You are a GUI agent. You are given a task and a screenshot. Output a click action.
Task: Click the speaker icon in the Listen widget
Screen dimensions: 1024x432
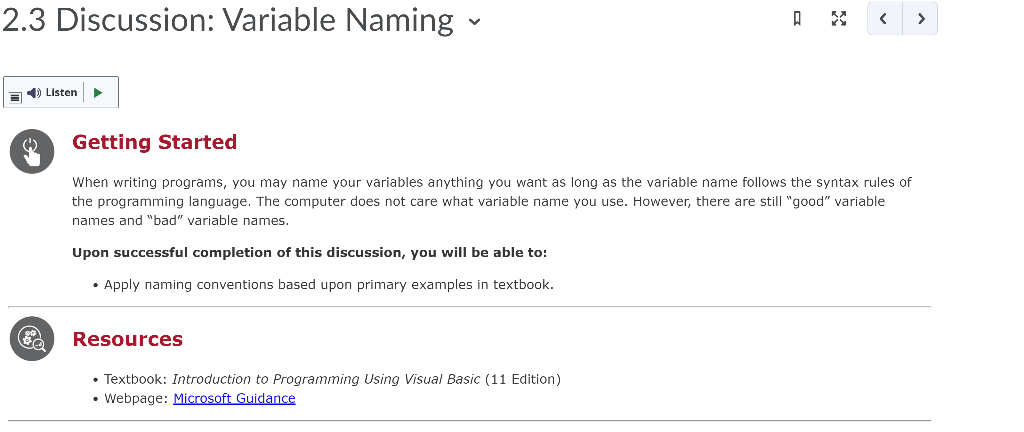click(34, 93)
